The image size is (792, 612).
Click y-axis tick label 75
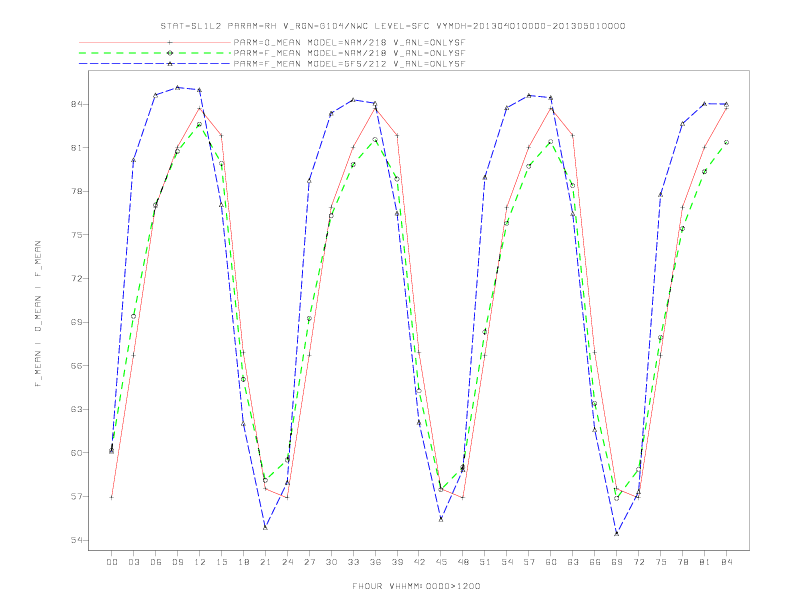point(76,235)
